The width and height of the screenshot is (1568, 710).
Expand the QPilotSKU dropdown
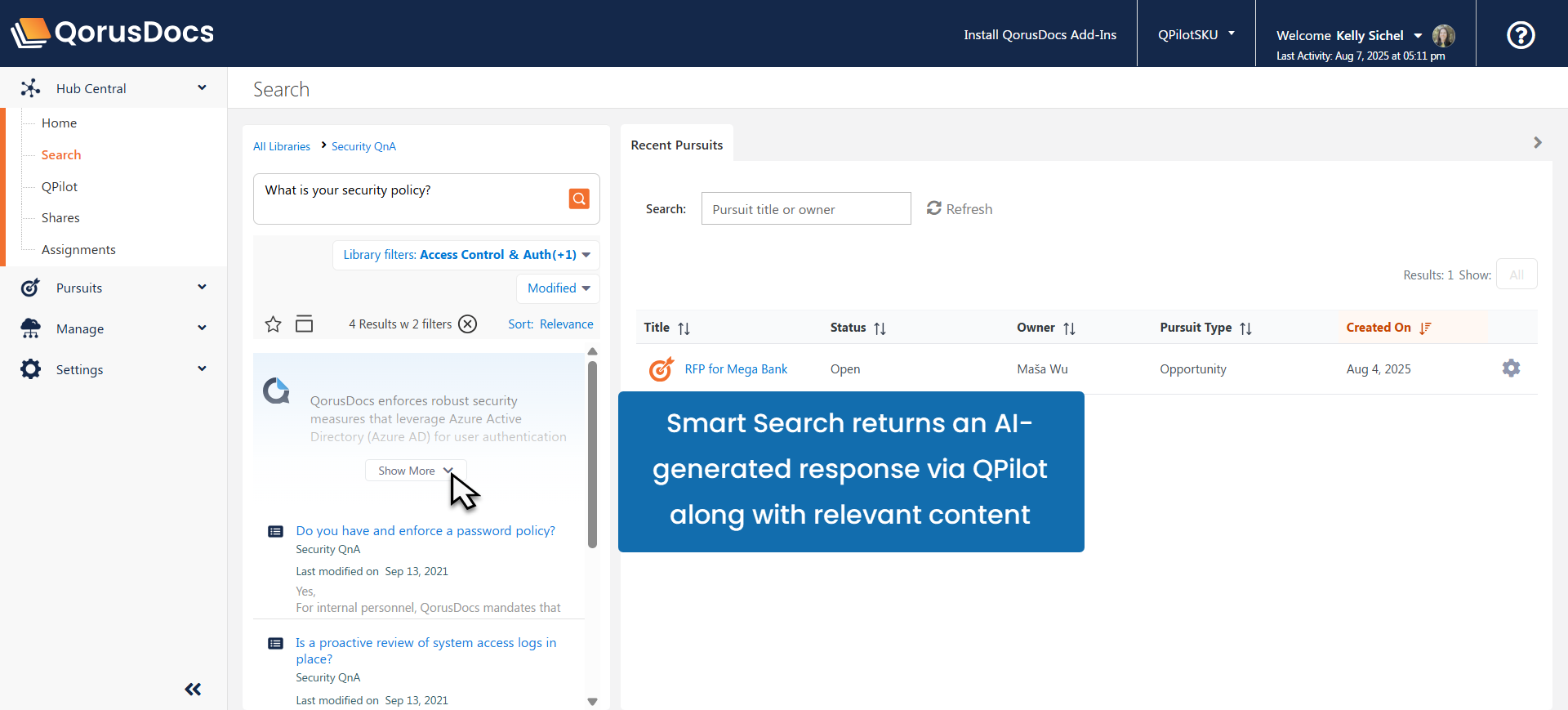pos(1196,34)
